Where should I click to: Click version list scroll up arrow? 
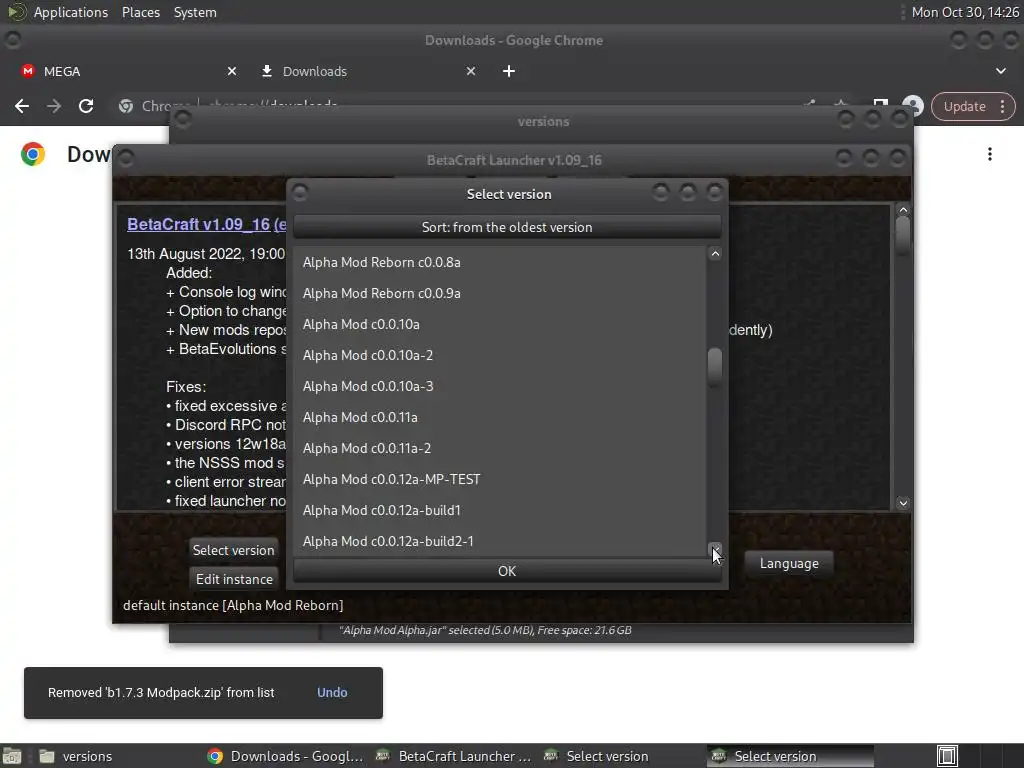pyautogui.click(x=715, y=254)
